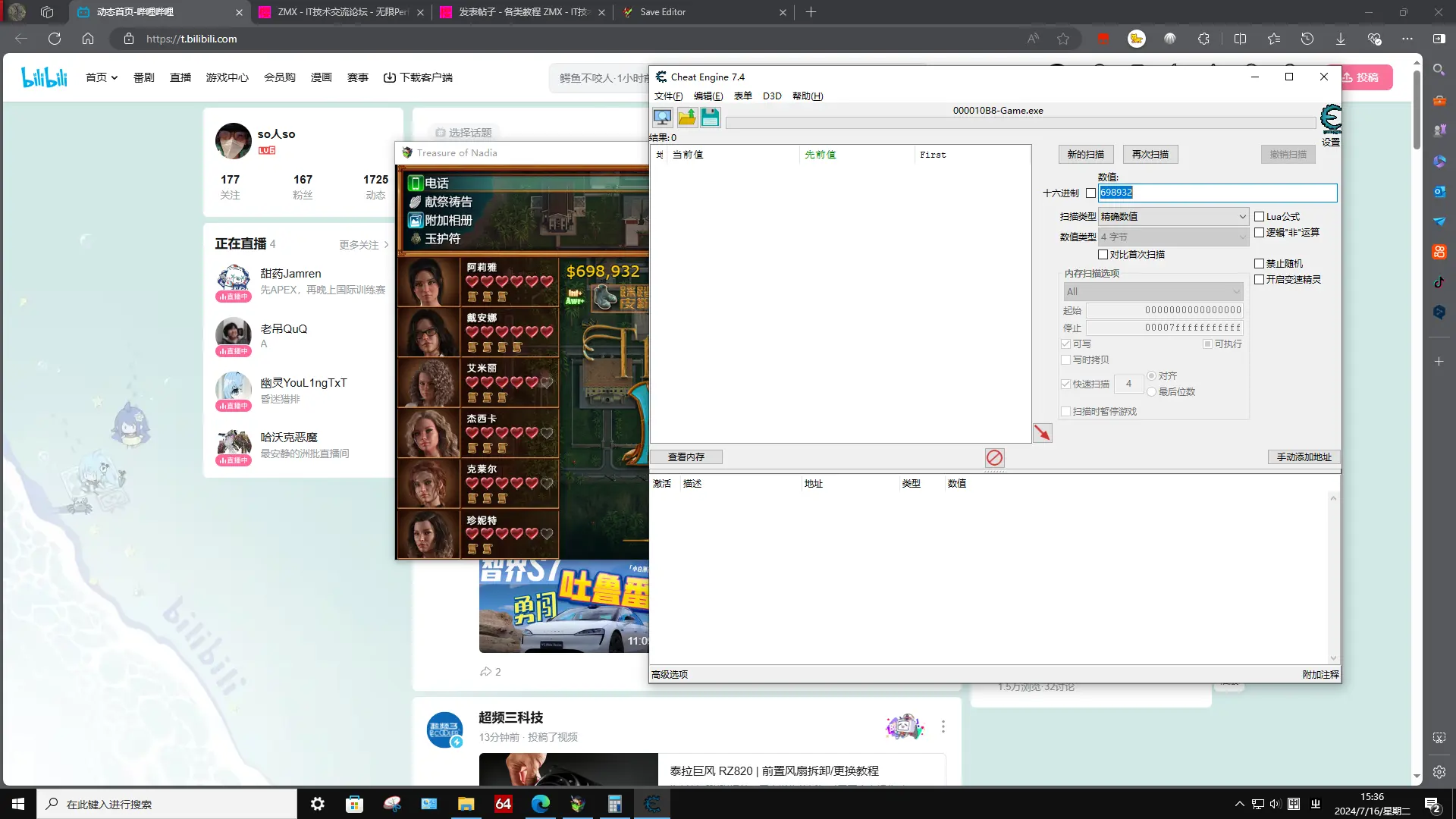Expand memory region All dropdown
The height and width of the screenshot is (819, 1456).
pyautogui.click(x=1153, y=292)
